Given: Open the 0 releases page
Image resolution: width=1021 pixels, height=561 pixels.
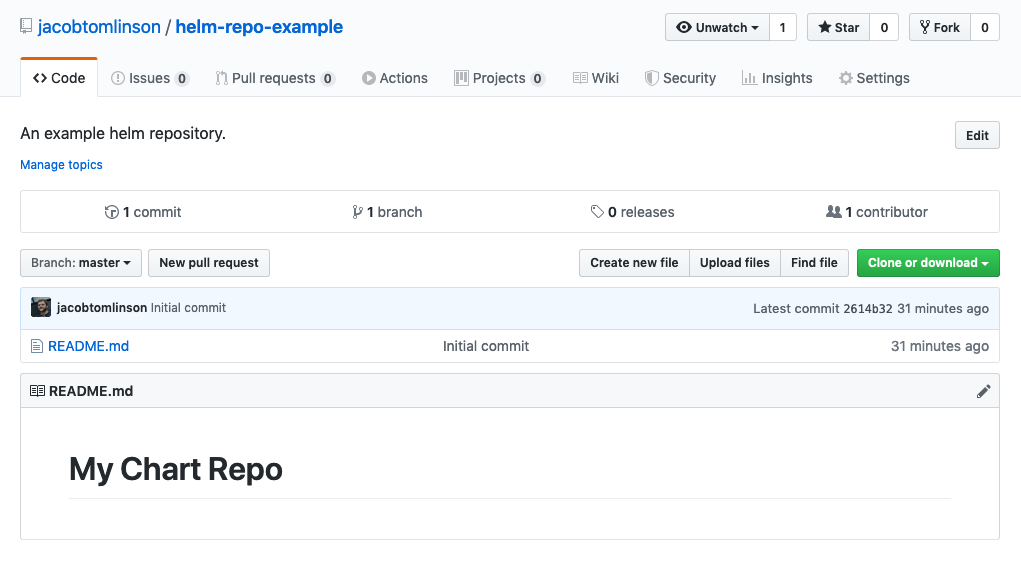Looking at the screenshot, I should [632, 212].
